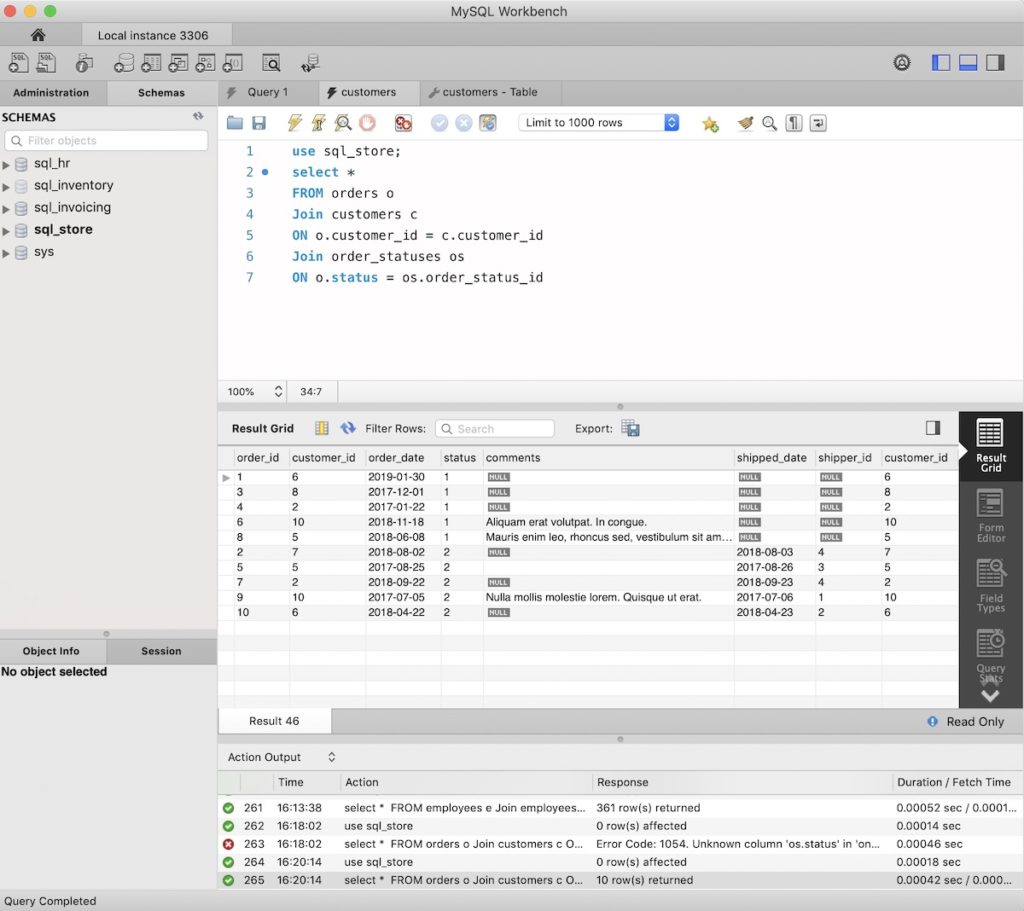Stop the query being executed

pos(368,123)
